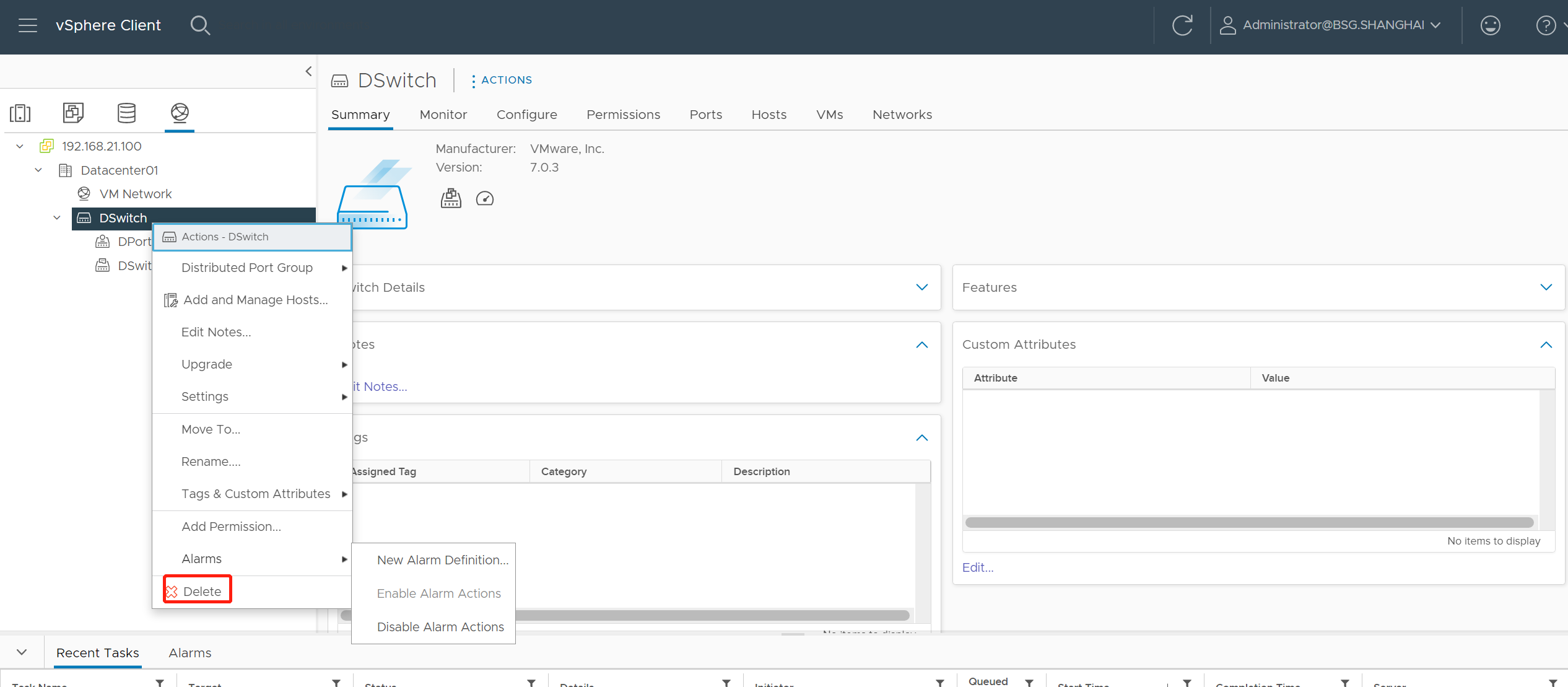Open the Configure tab
The width and height of the screenshot is (1568, 687).
(x=526, y=115)
